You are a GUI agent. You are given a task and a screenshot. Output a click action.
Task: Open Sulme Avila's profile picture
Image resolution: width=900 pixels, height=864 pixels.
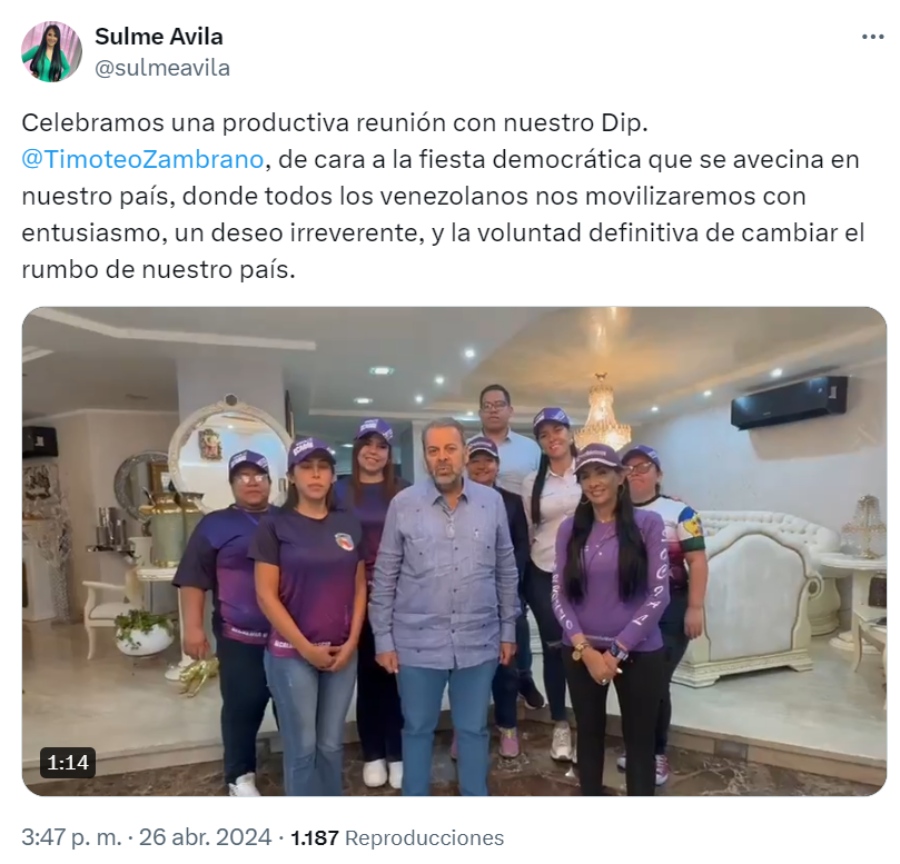(52, 52)
